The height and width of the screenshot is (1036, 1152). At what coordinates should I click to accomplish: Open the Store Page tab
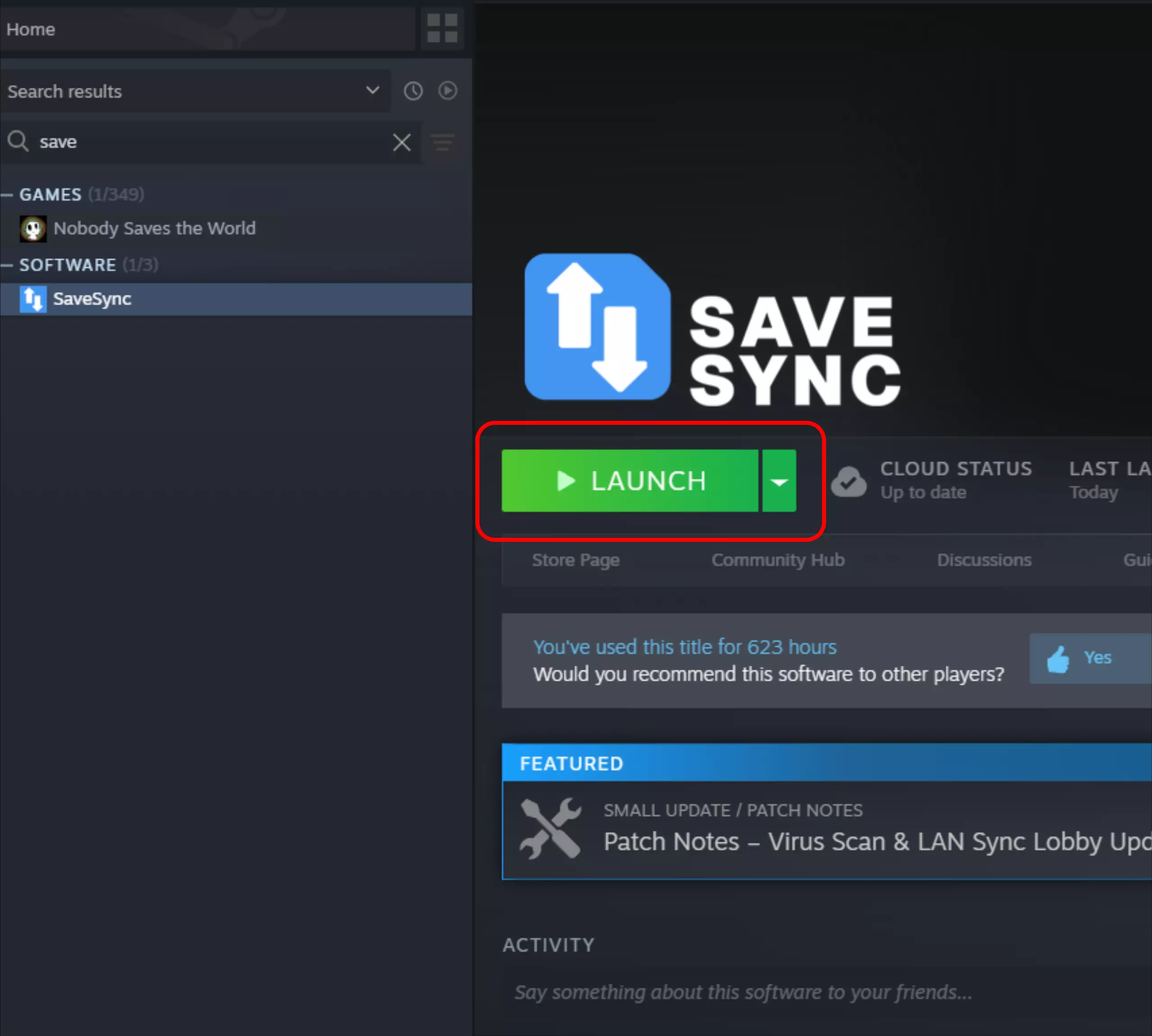[x=575, y=560]
